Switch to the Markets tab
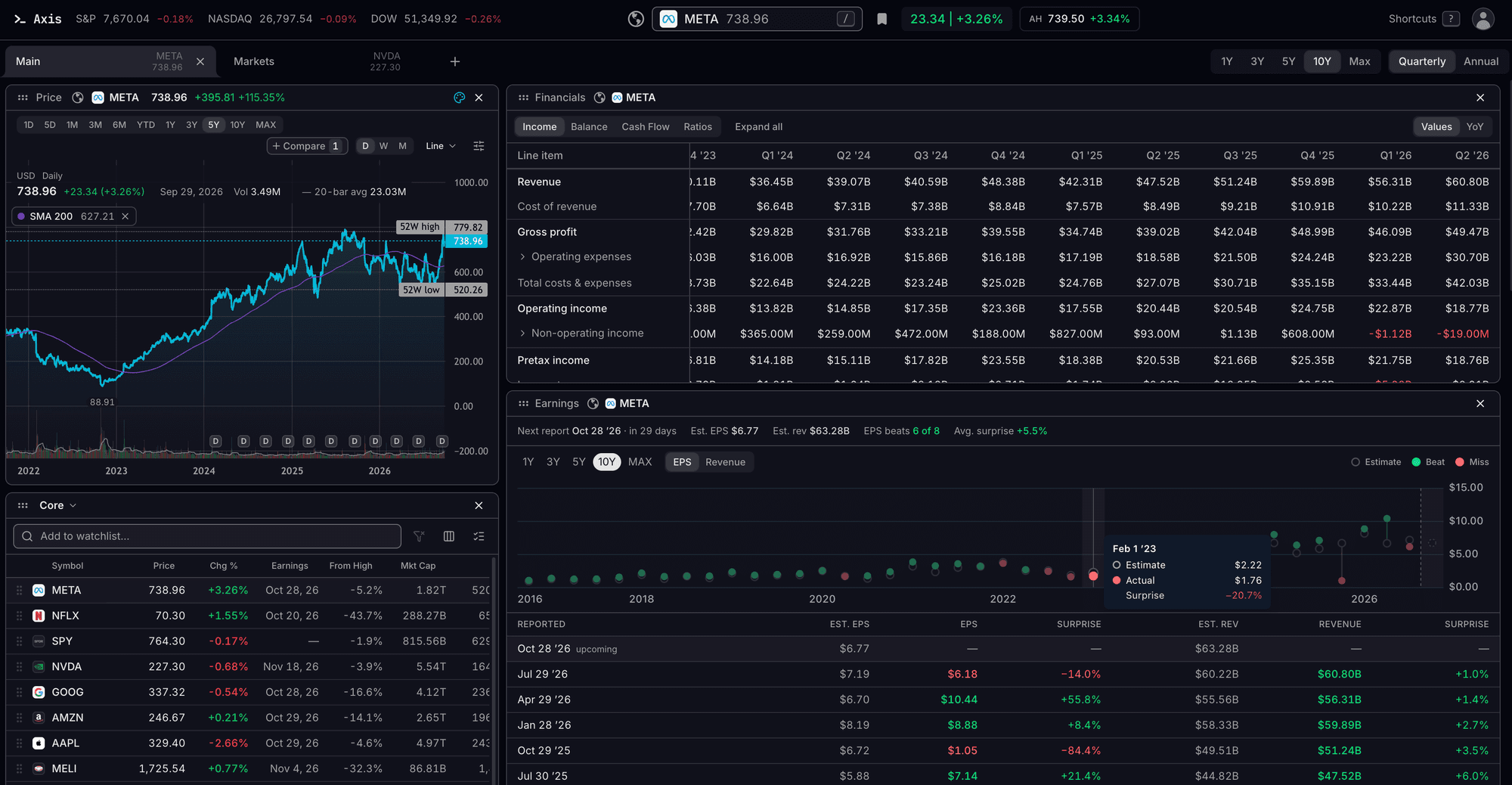 pyautogui.click(x=318, y=61)
